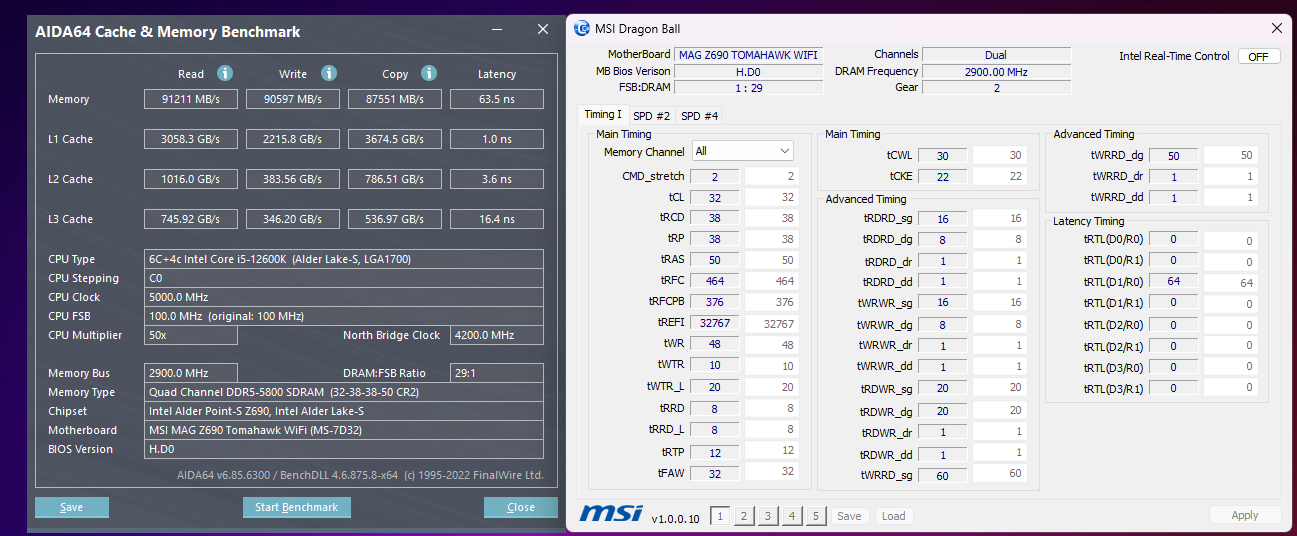Select profile 3 button

(x=768, y=516)
